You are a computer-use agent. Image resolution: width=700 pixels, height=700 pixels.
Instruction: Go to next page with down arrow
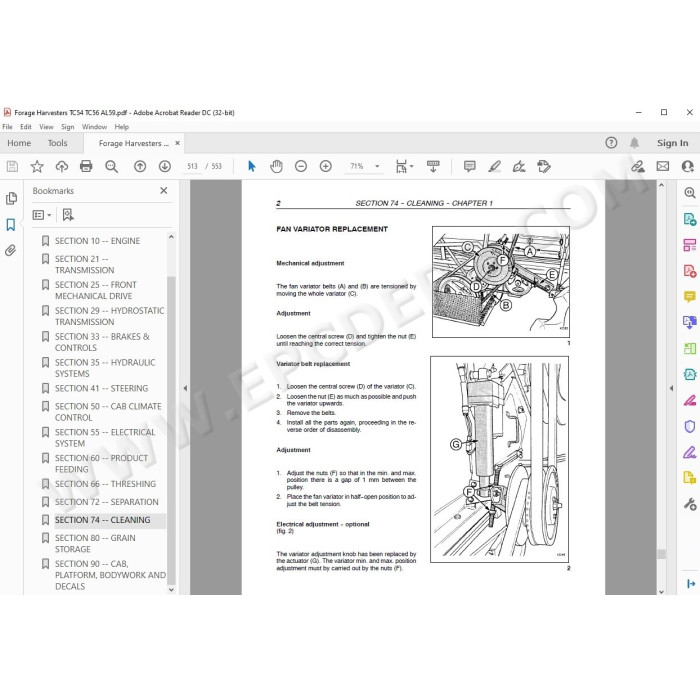pyautogui.click(x=165, y=167)
